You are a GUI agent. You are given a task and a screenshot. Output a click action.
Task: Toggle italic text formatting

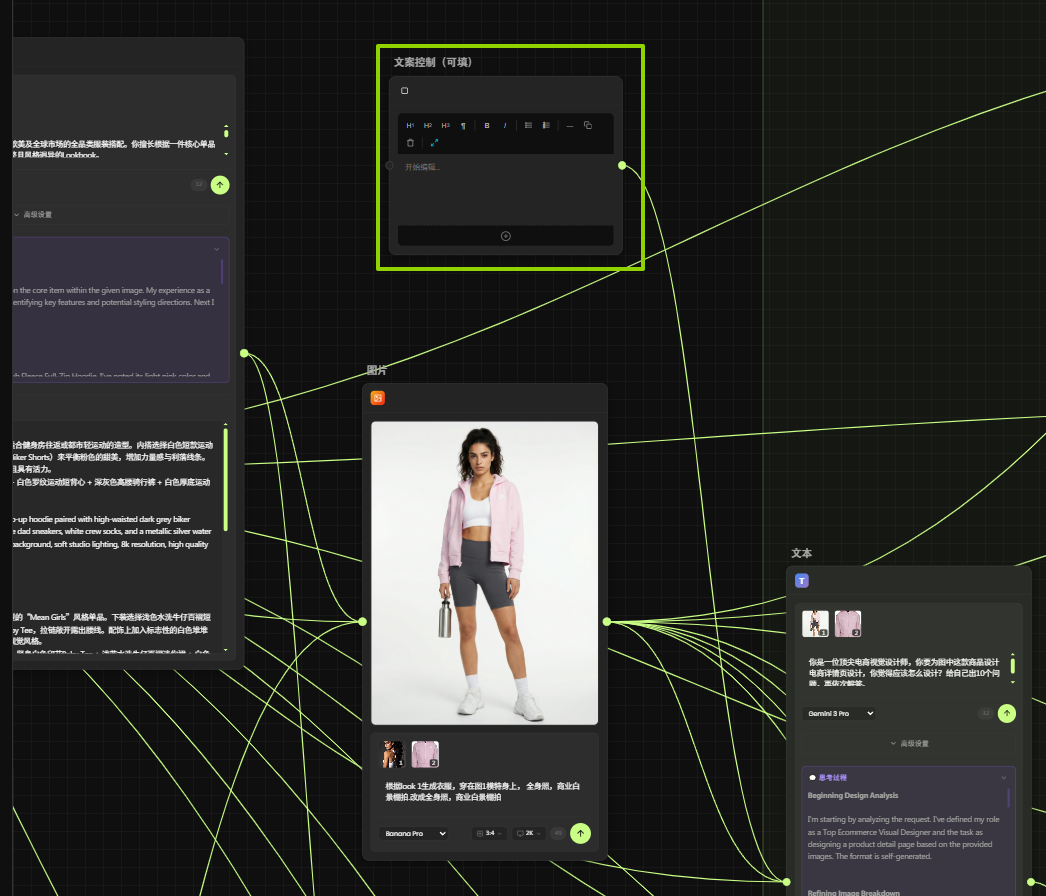[504, 126]
